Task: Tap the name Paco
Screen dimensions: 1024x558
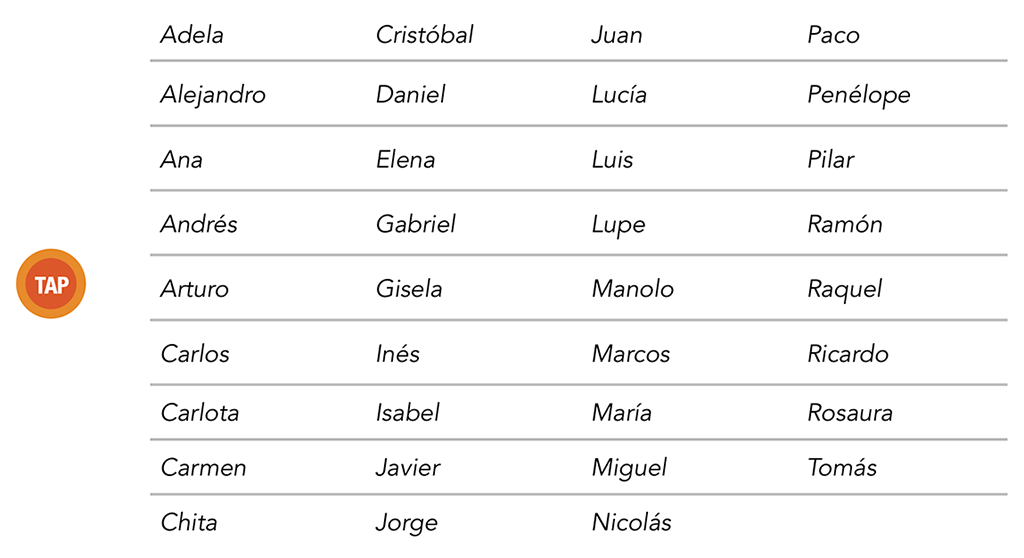Action: coord(833,35)
